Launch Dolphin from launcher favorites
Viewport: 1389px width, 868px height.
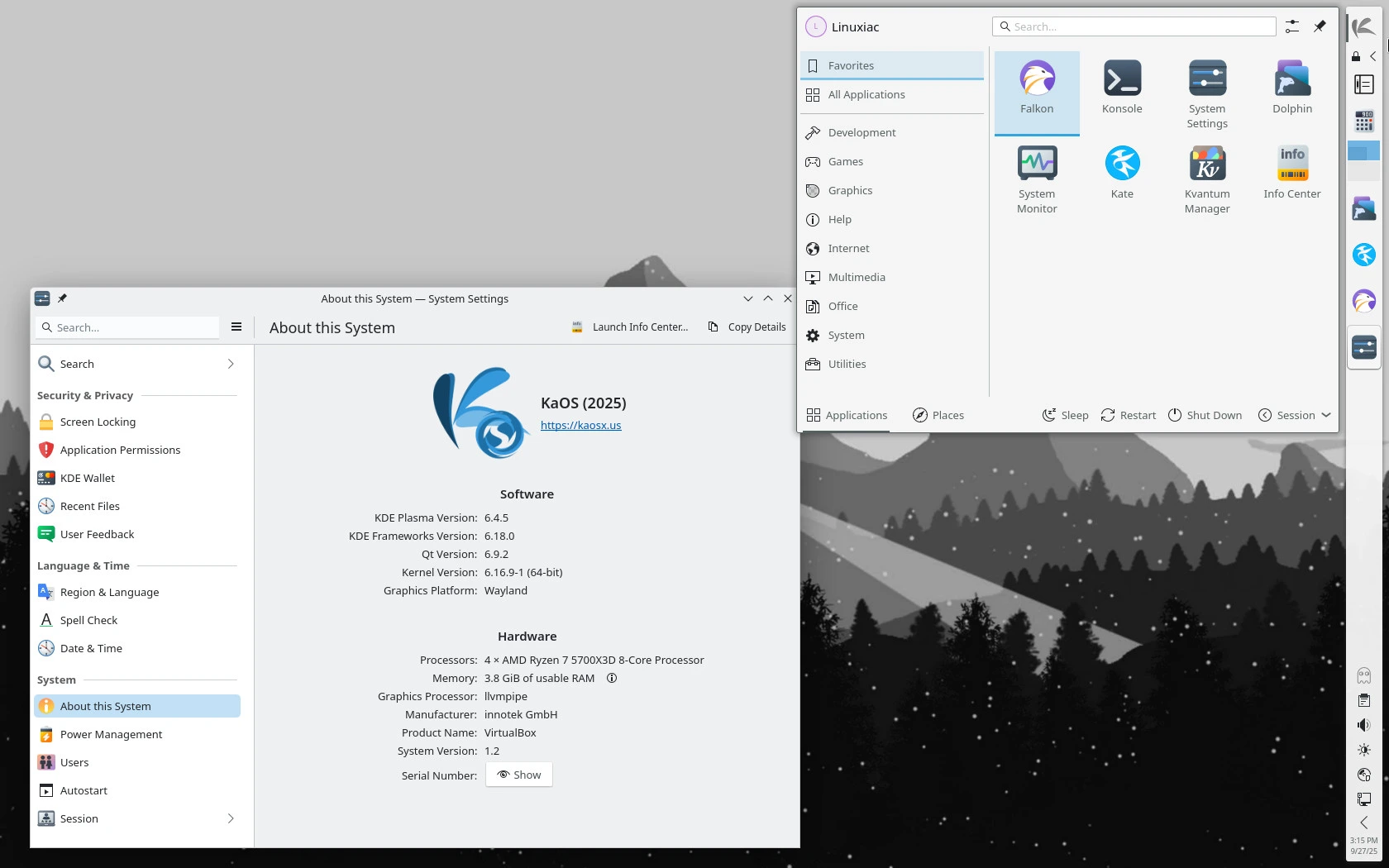coord(1292,88)
